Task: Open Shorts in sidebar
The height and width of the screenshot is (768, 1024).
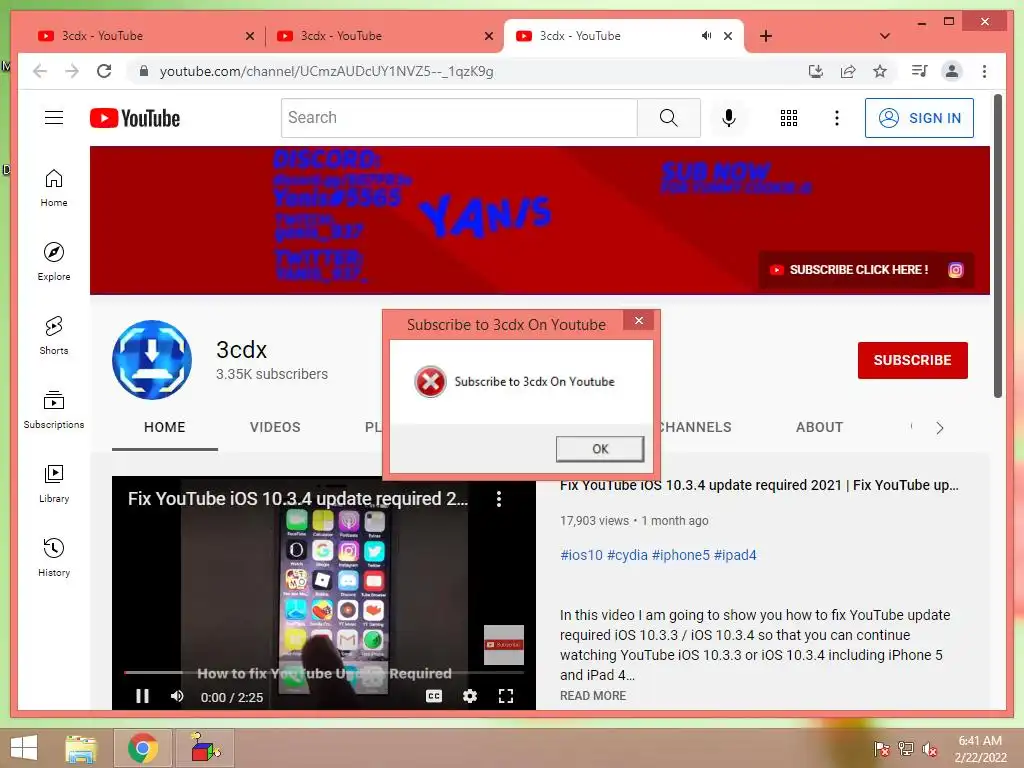Action: pos(54,336)
